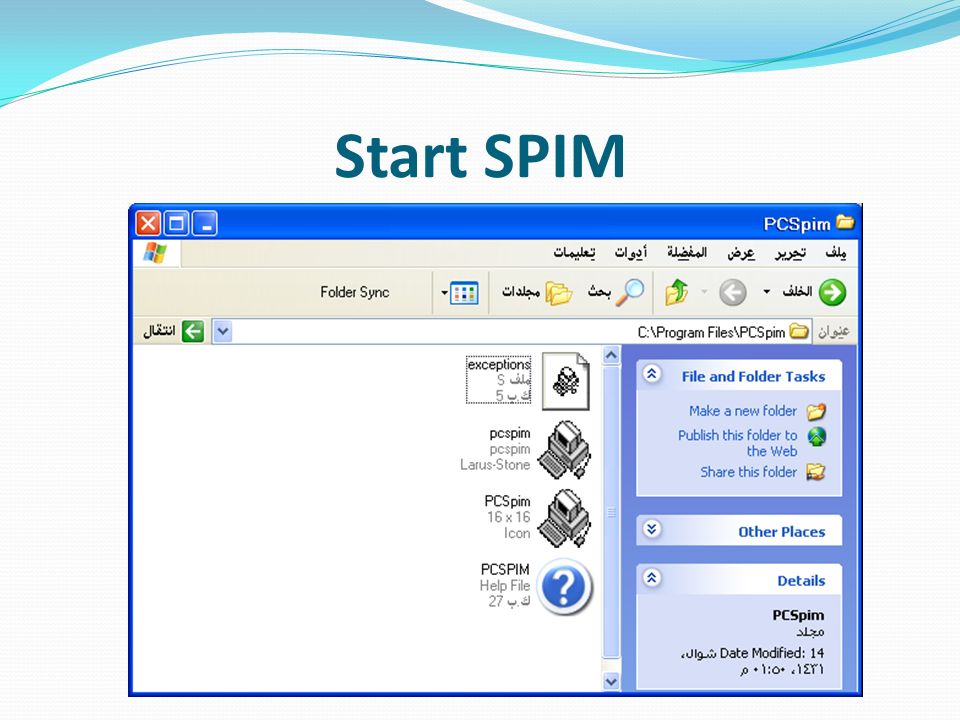The height and width of the screenshot is (720, 960).
Task: Maximize the PCSpim window
Action: (176, 223)
